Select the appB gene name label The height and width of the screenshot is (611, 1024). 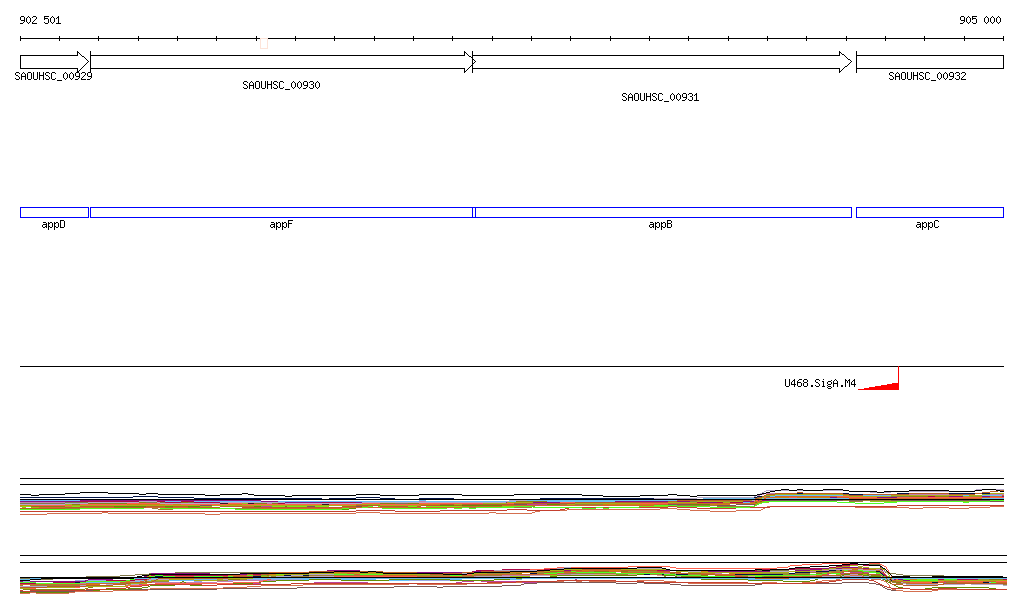point(660,225)
